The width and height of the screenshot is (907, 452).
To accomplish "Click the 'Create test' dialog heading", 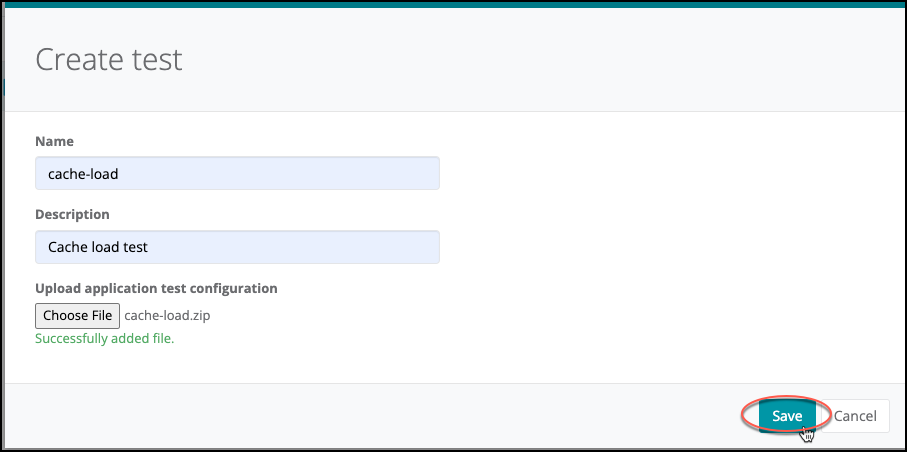I will coord(109,59).
